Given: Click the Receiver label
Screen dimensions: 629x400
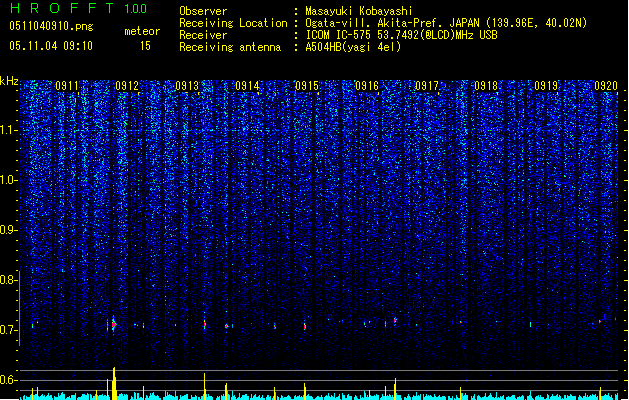Looking at the screenshot, I should tap(203, 35).
